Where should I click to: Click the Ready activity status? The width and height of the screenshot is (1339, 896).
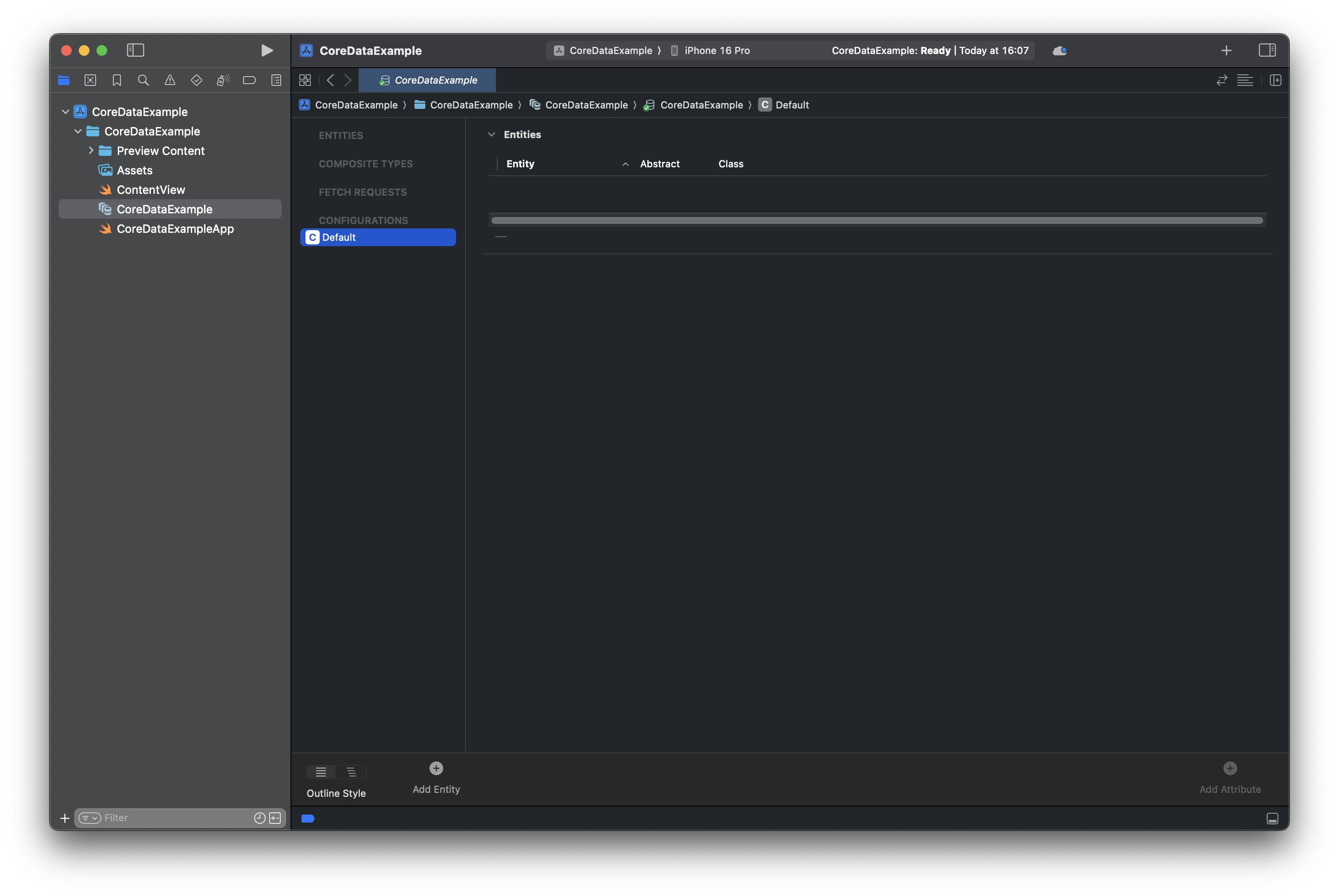tap(930, 50)
